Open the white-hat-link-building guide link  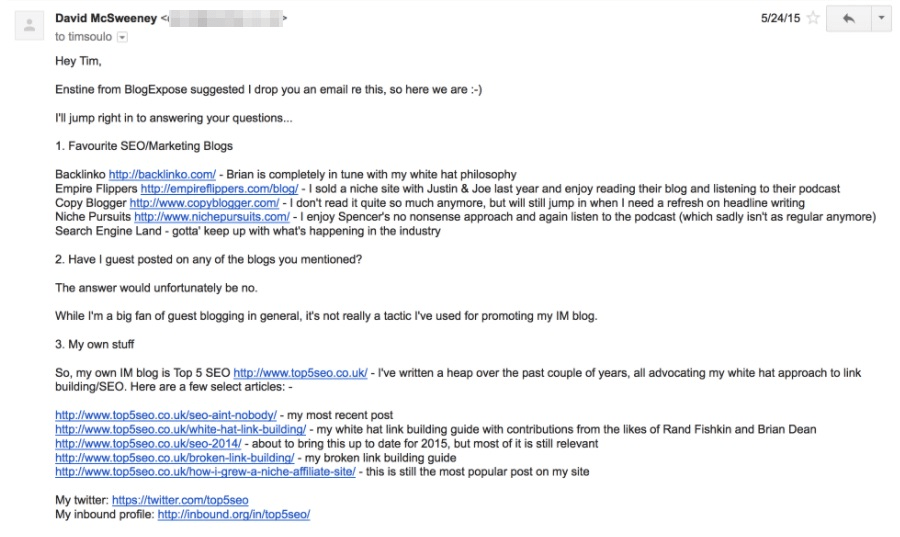point(181,429)
